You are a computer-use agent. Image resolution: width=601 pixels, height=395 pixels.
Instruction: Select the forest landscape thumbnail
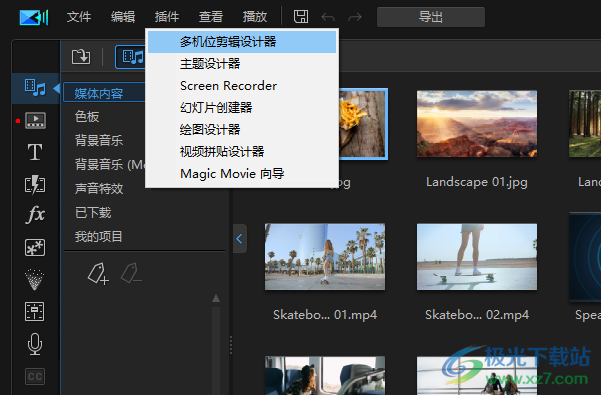pyautogui.click(x=585, y=124)
